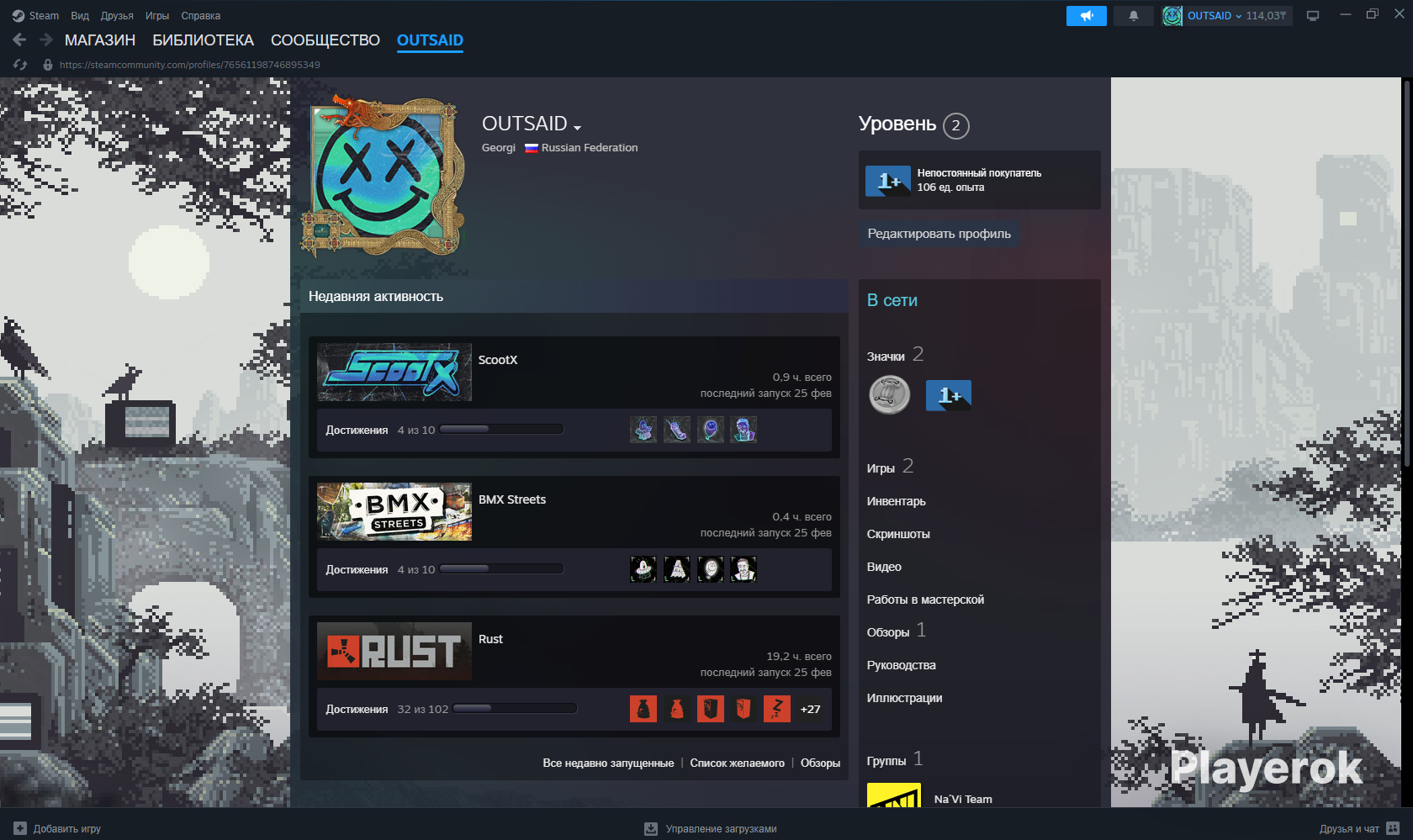Screen dimensions: 1413x840
Task: Click the padlock icon beside the URL
Action: pos(48,65)
